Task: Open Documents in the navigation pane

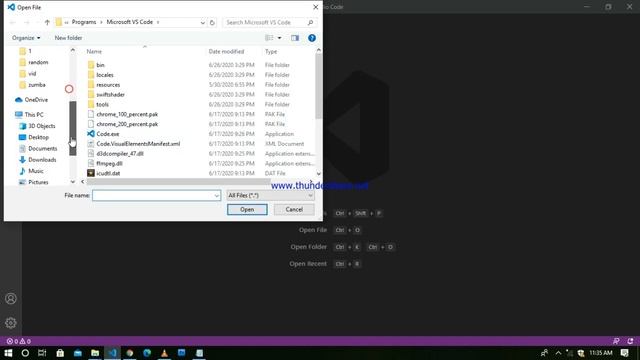Action: tap(38, 149)
